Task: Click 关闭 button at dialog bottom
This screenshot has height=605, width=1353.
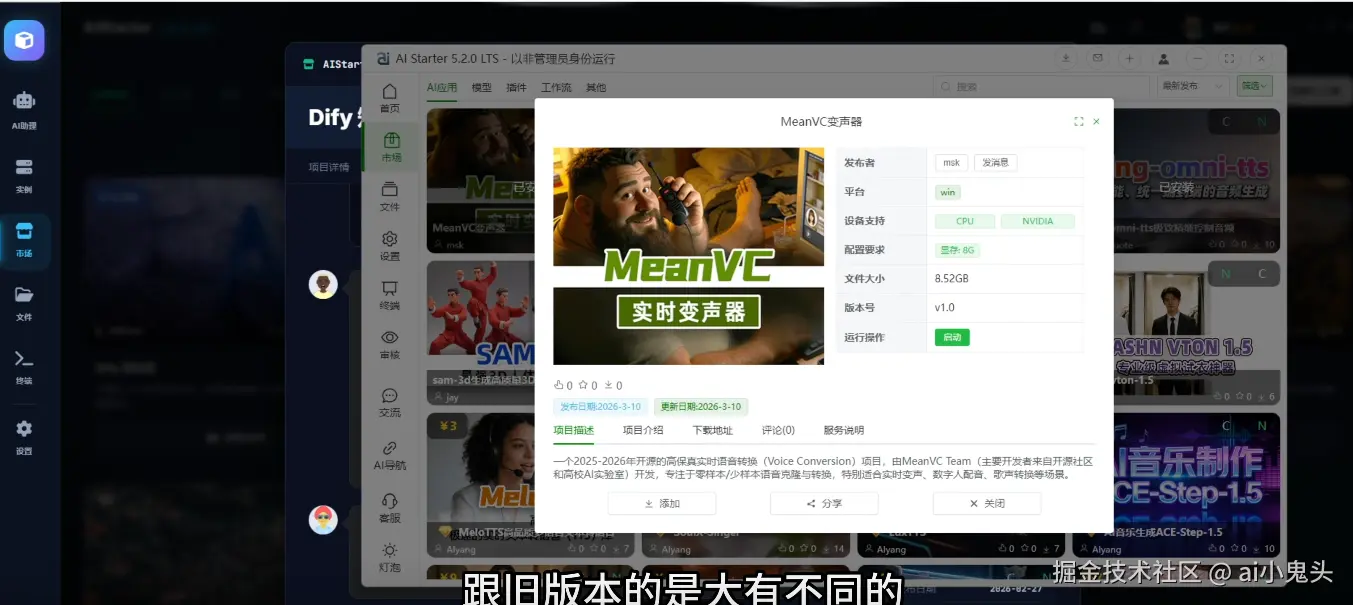Action: click(x=987, y=504)
